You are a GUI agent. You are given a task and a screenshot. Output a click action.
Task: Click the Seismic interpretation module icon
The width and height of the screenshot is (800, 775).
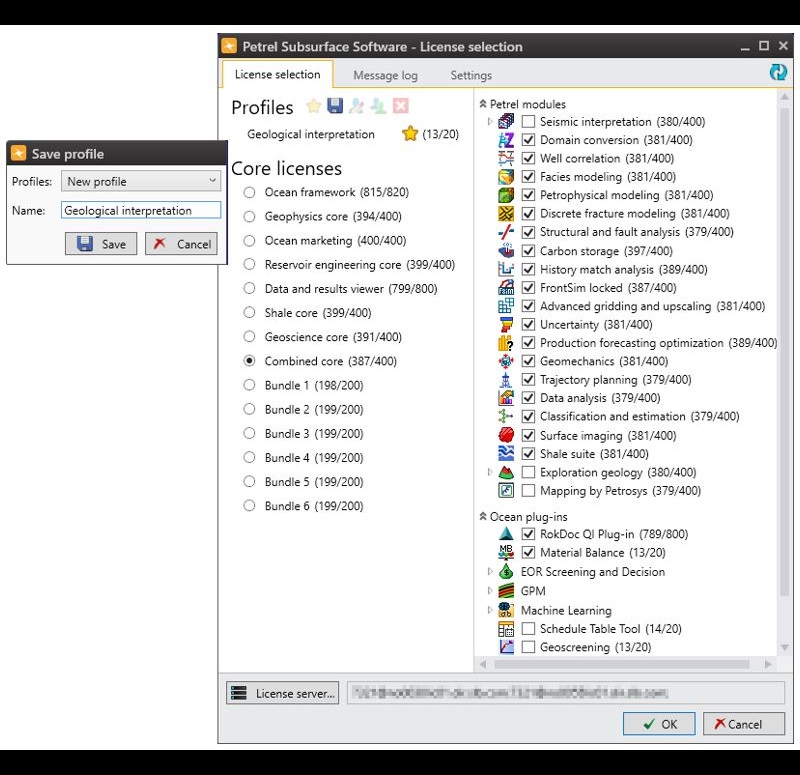[x=506, y=121]
